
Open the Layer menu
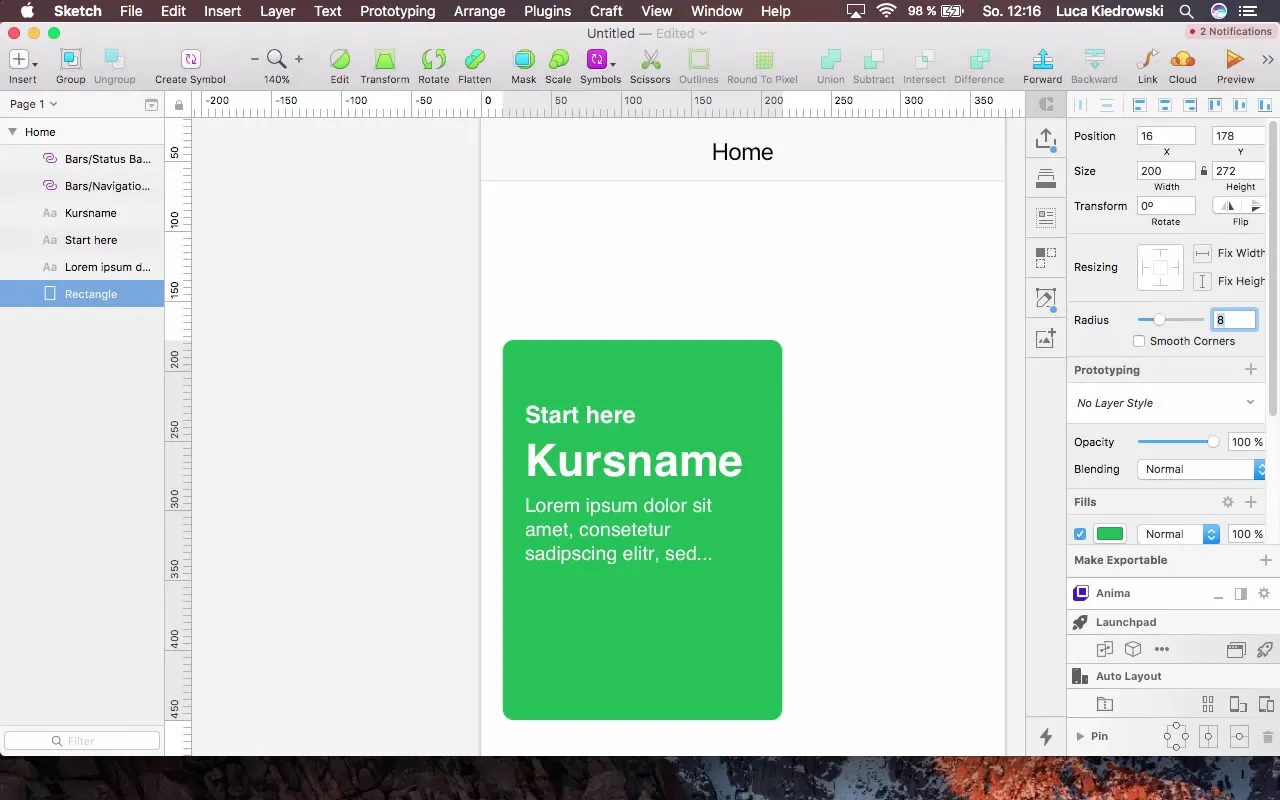[x=277, y=11]
